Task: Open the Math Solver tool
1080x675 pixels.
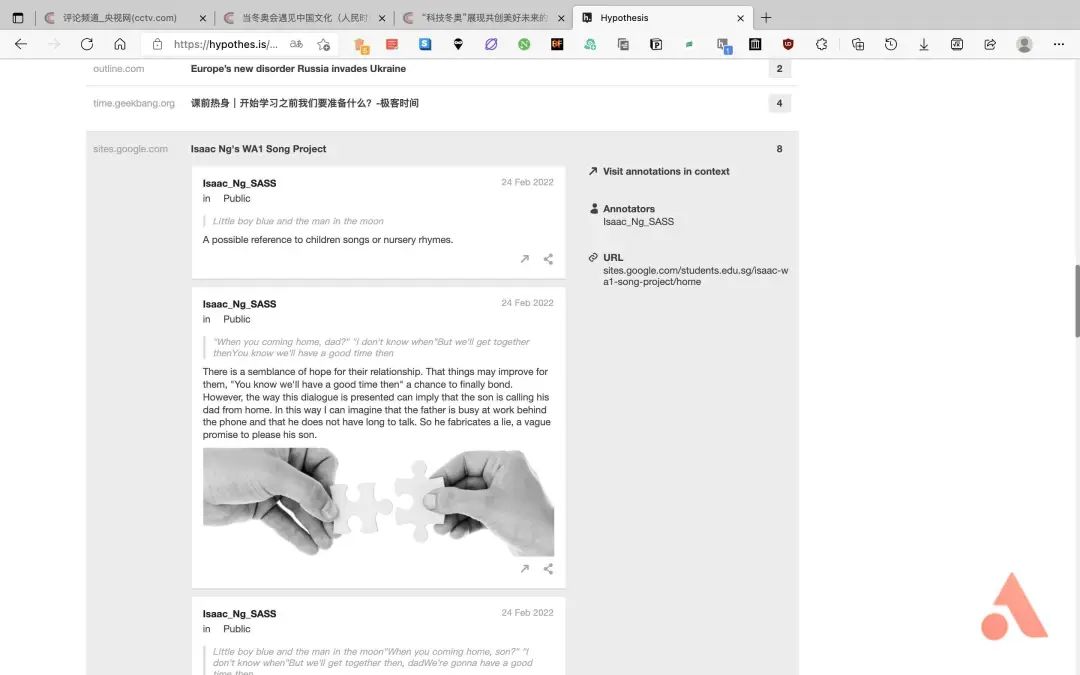Action: [957, 44]
